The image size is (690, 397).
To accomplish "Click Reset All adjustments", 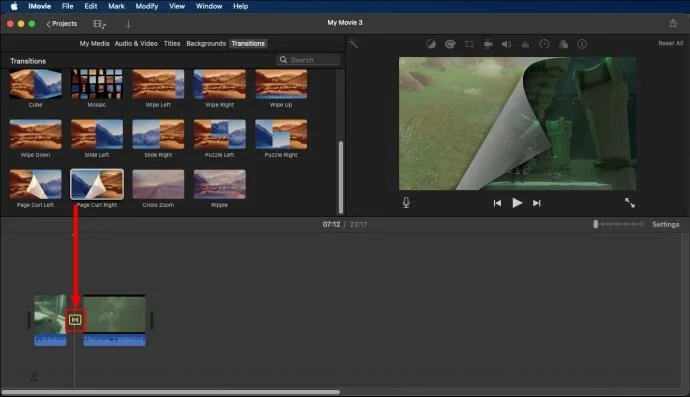I will click(671, 43).
